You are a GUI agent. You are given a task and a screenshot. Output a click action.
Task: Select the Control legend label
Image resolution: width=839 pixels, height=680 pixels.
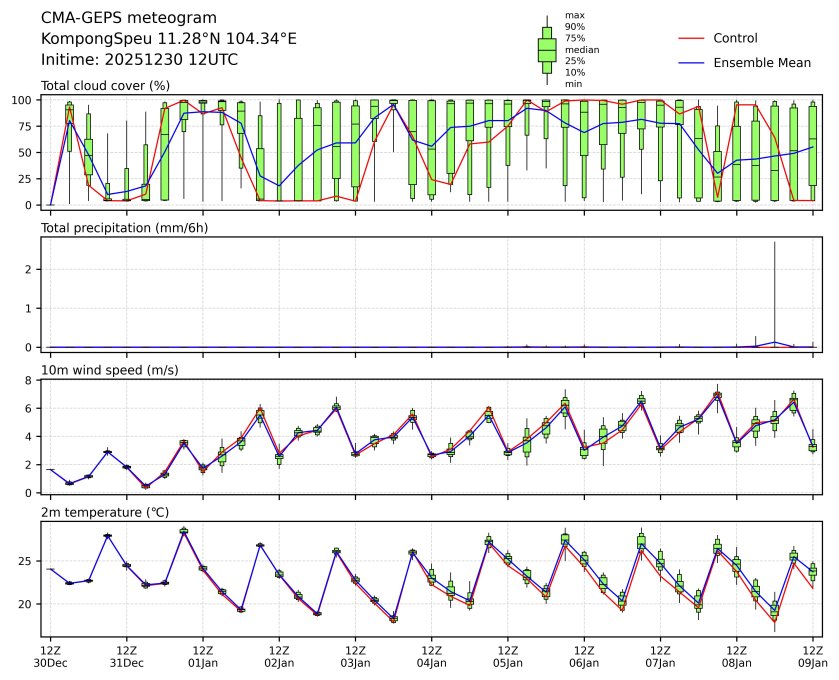(735, 38)
